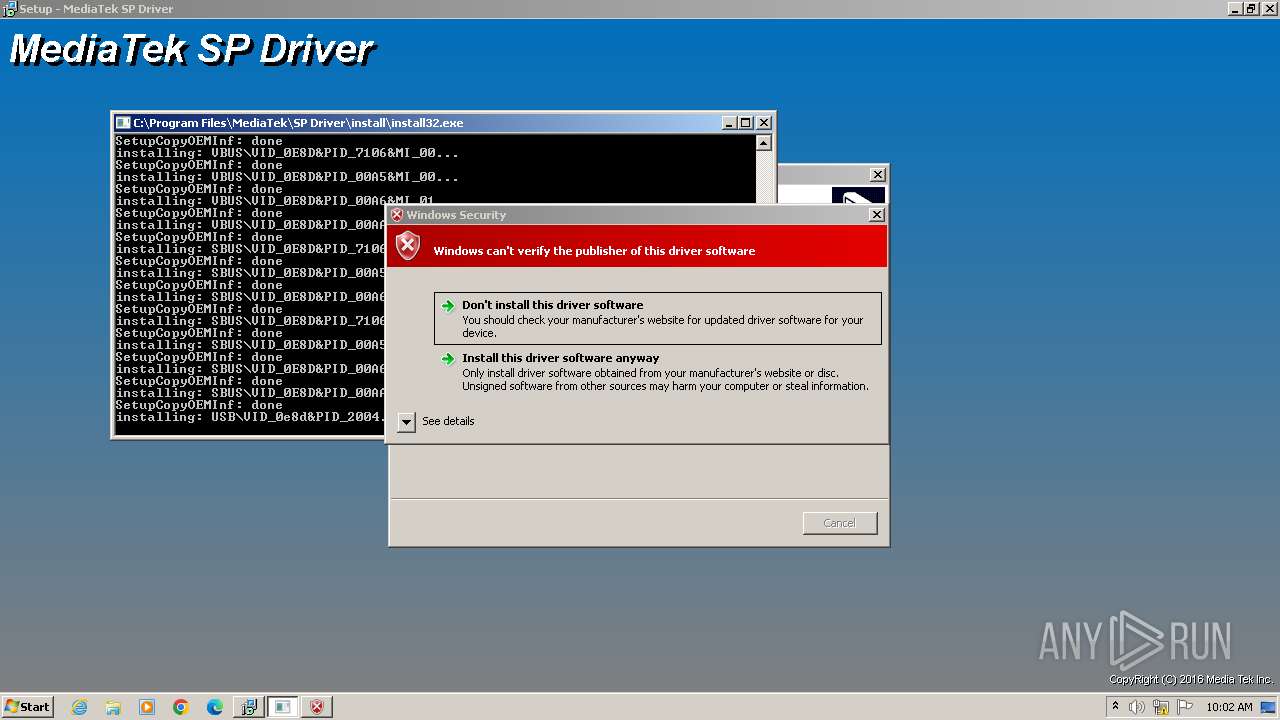Click the 10:02 AM clock
The height and width of the screenshot is (720, 1280).
(x=1229, y=707)
